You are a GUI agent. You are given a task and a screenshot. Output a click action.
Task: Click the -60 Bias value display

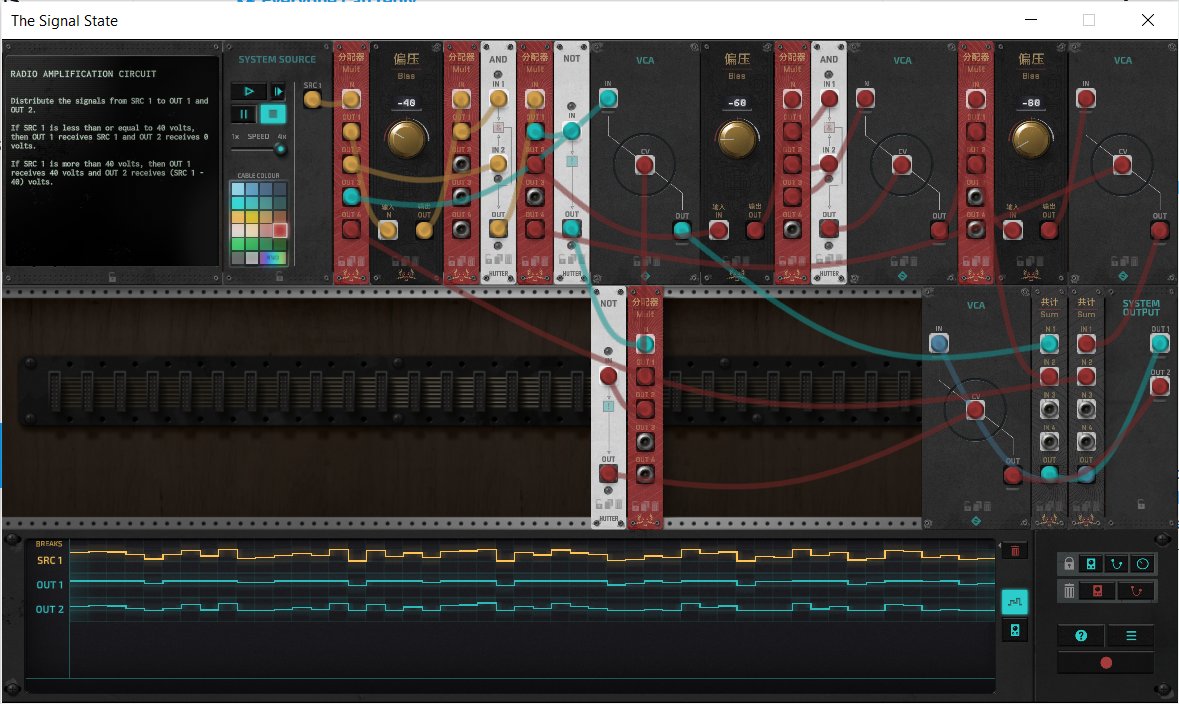pos(737,102)
